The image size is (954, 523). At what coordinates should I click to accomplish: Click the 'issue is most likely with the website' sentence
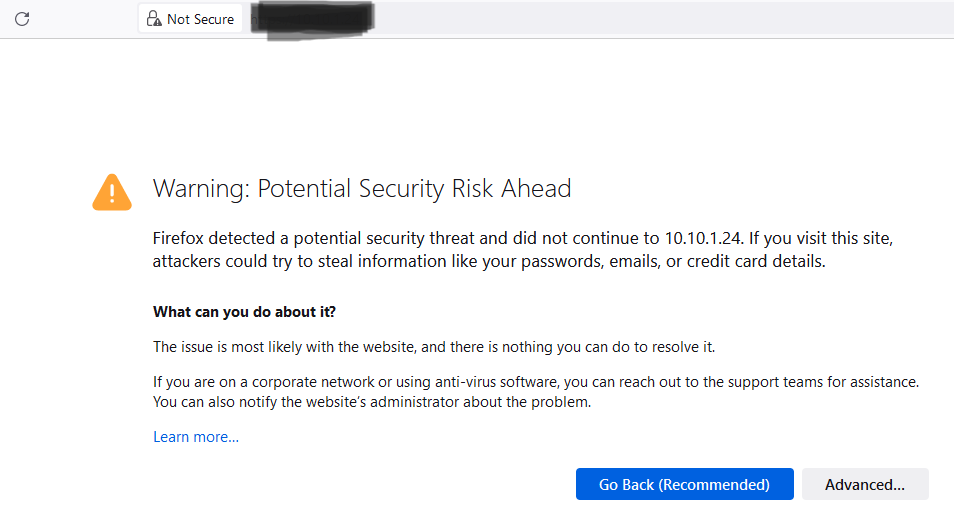click(434, 347)
